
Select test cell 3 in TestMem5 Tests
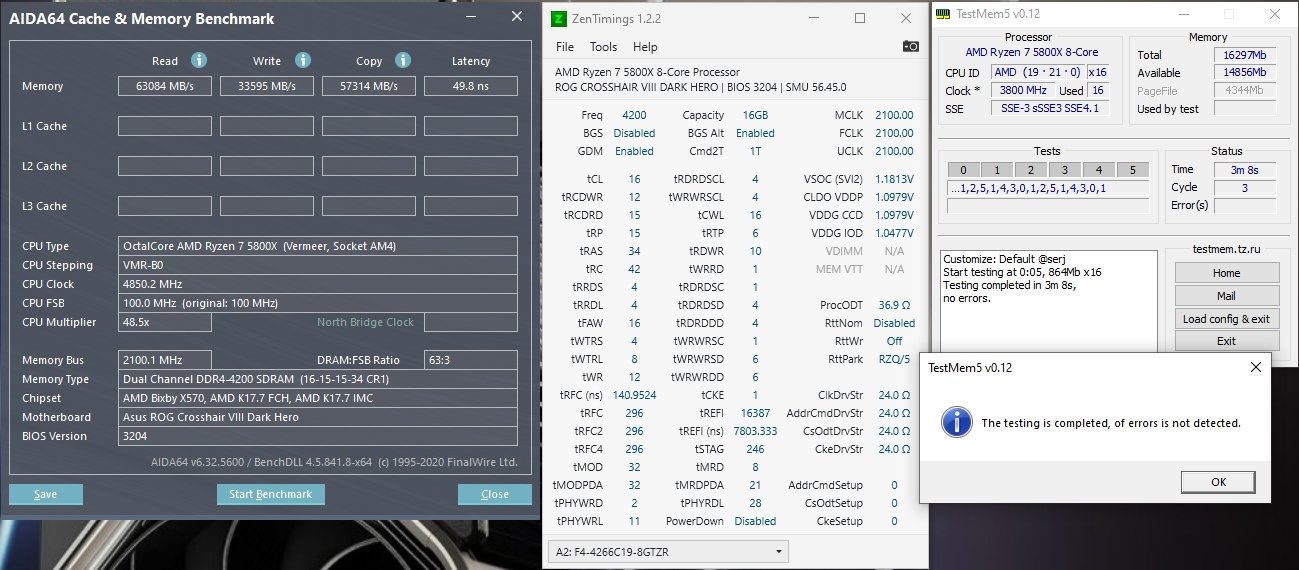pos(1065,170)
